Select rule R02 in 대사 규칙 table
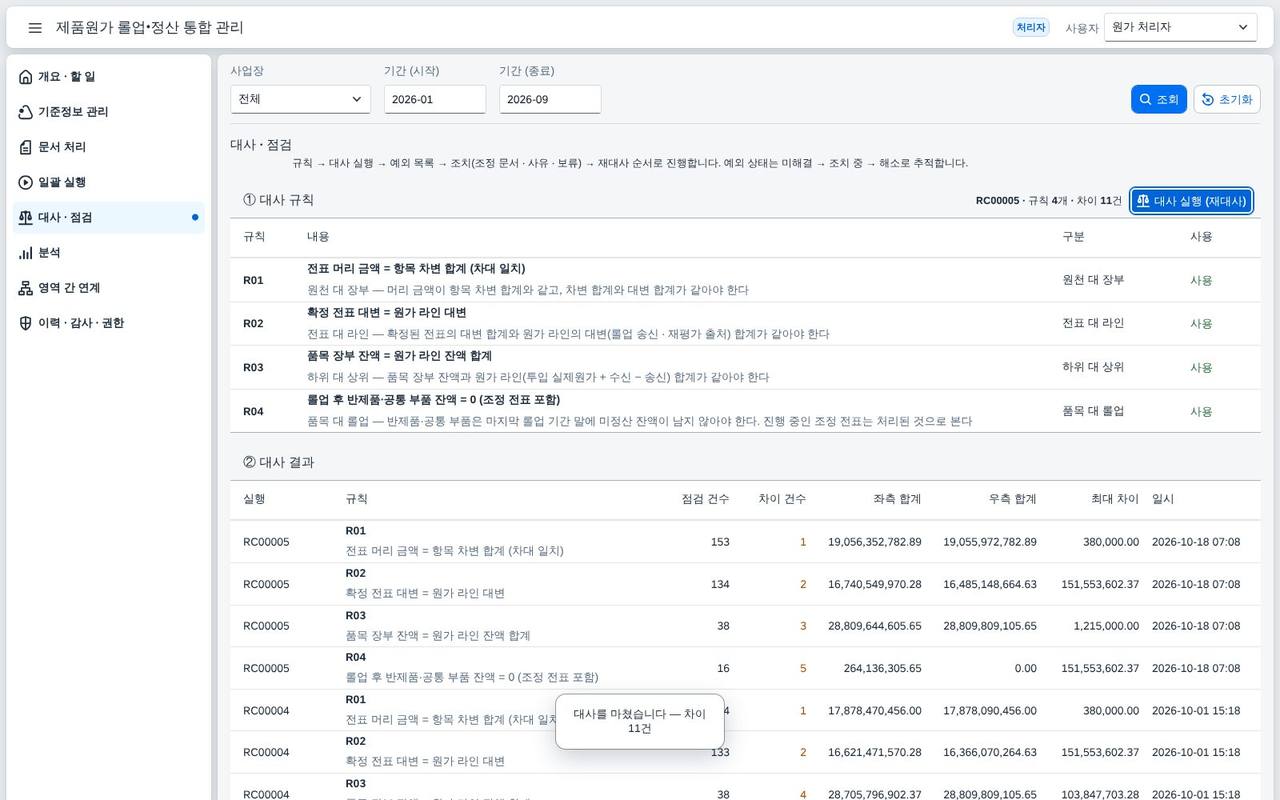Viewport: 1280px width, 800px height. [745, 324]
